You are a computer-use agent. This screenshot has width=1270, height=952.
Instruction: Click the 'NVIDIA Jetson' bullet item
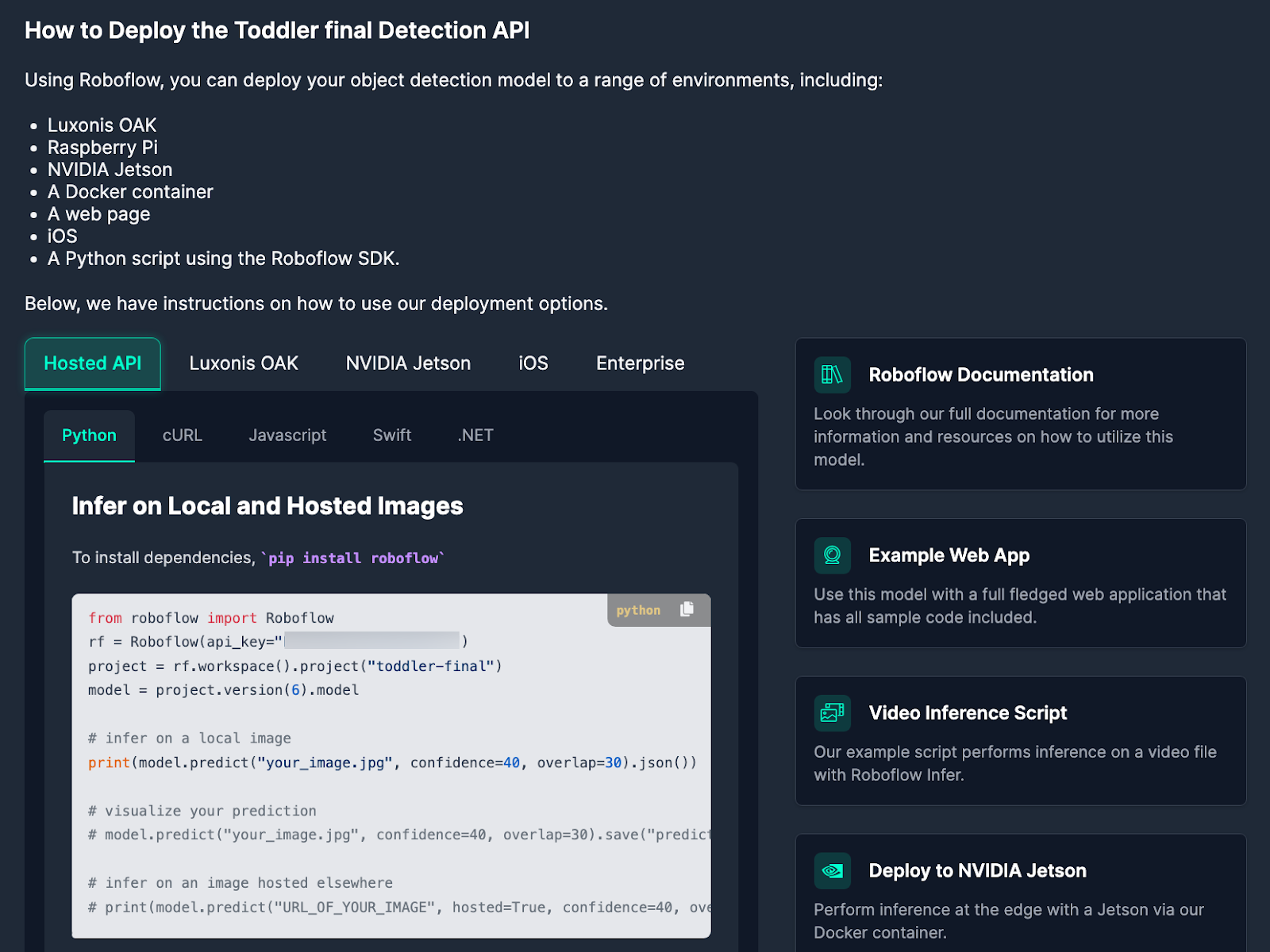coord(110,170)
